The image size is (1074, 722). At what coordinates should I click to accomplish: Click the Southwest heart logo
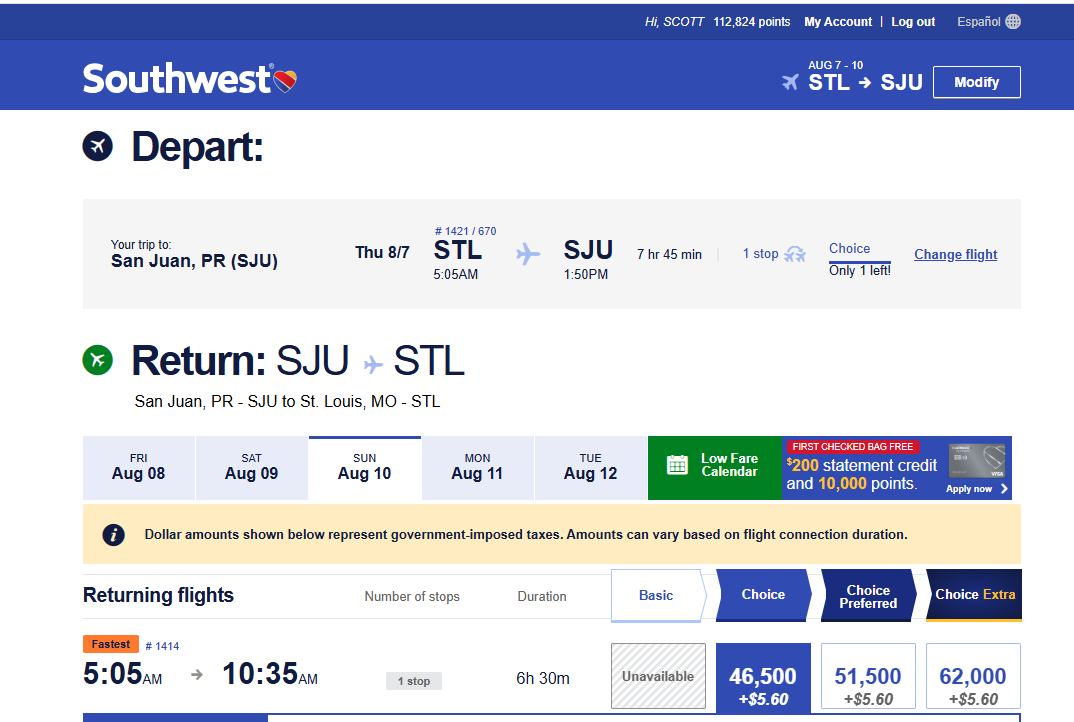[285, 80]
